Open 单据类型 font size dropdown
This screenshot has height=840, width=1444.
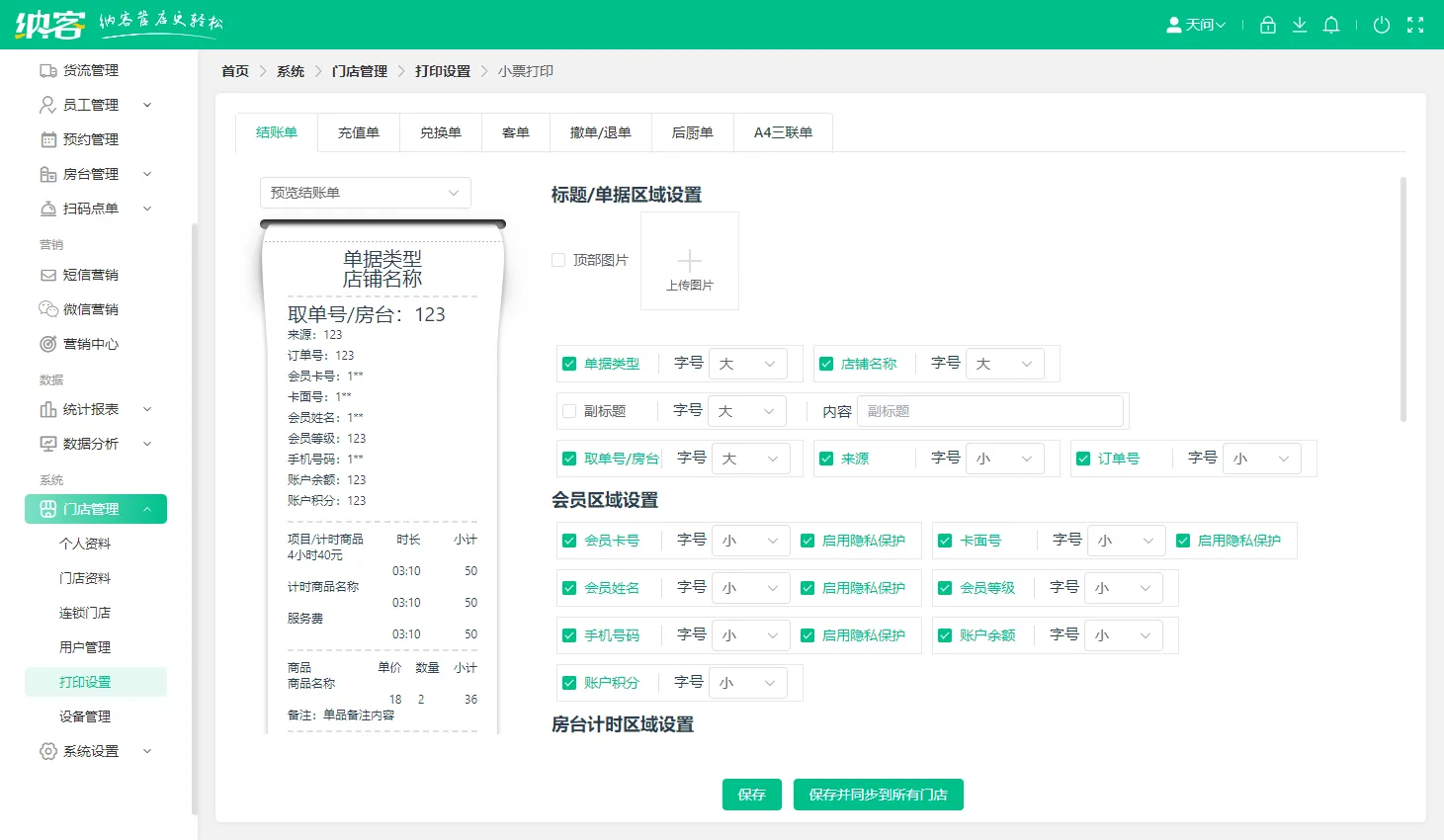pyautogui.click(x=748, y=364)
